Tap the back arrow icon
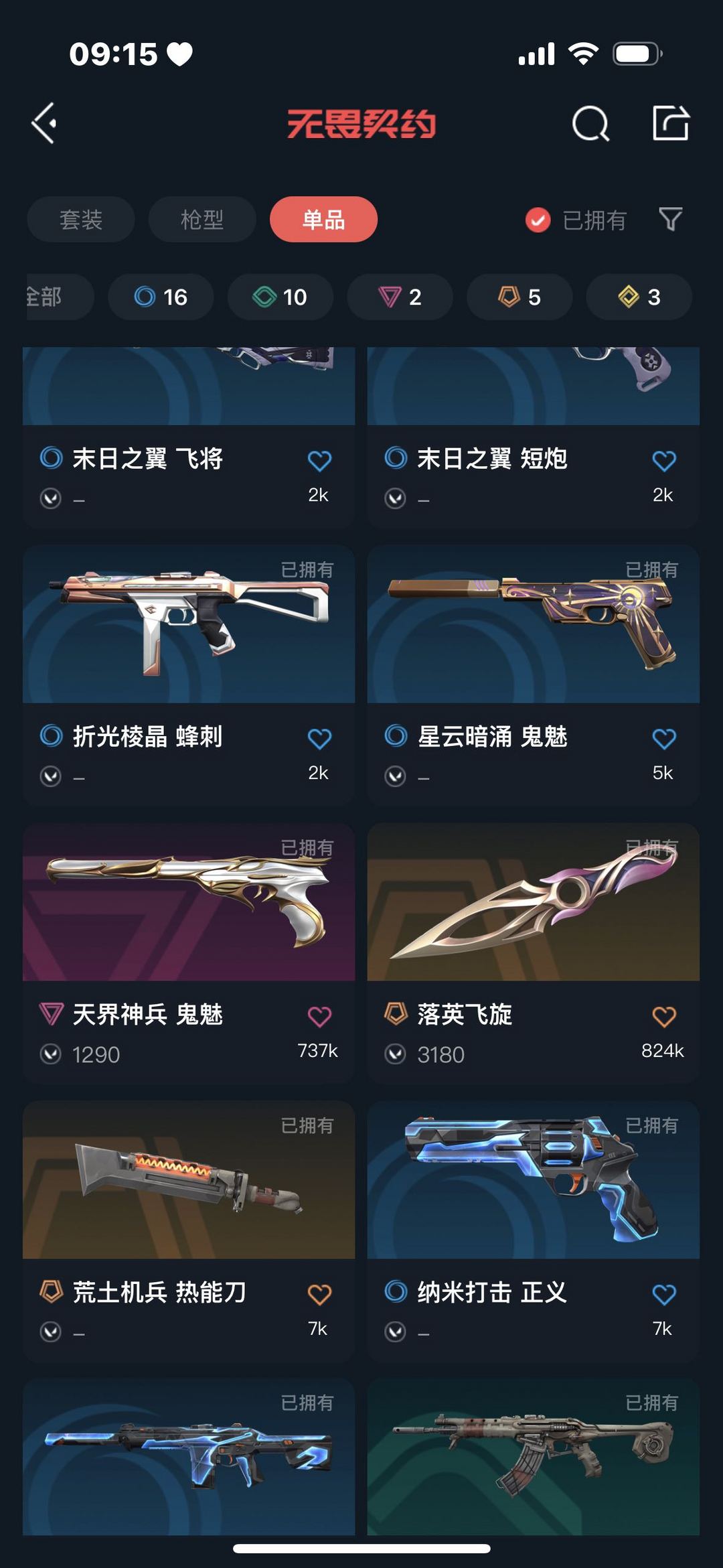The image size is (723, 1568). click(x=45, y=123)
